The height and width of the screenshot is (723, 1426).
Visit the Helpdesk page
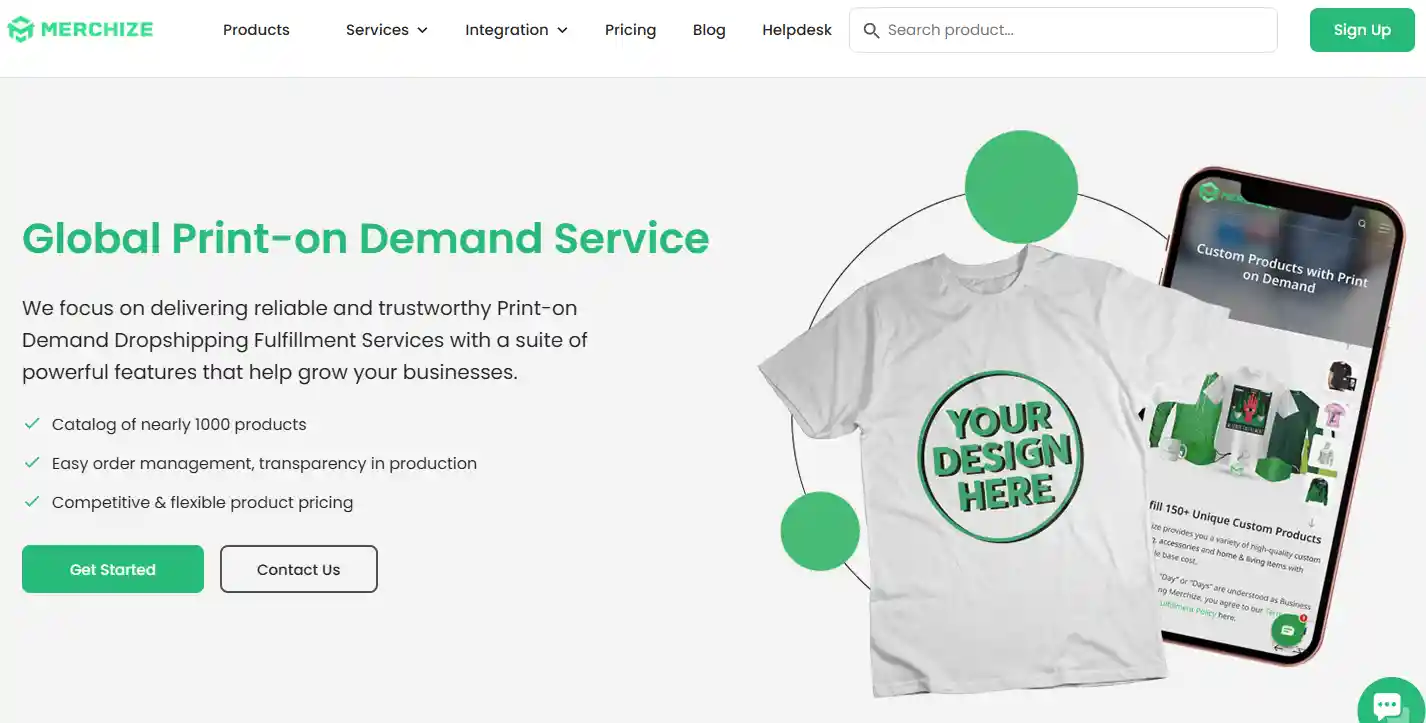click(x=797, y=30)
